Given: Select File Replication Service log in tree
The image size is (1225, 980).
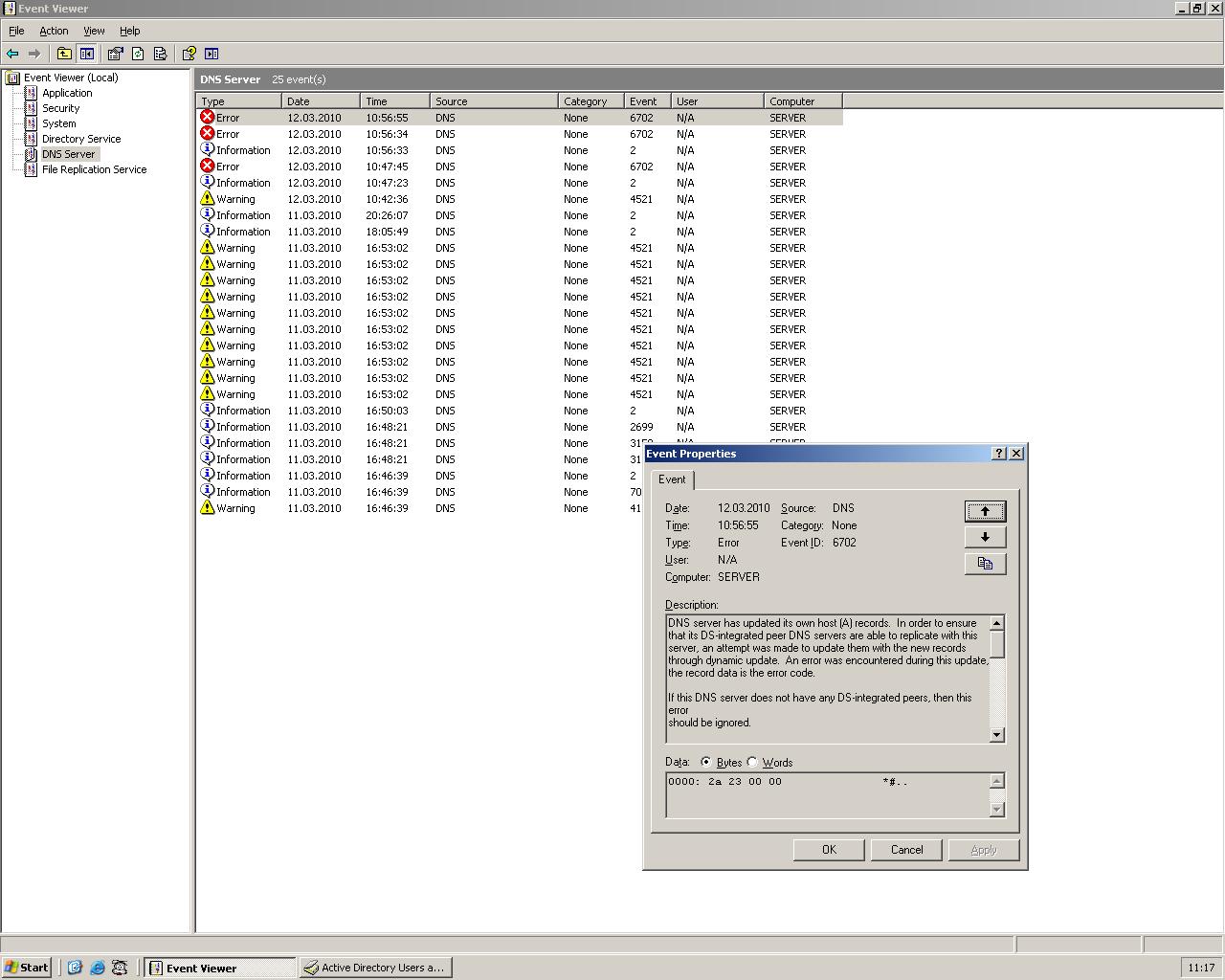Looking at the screenshot, I should [94, 169].
